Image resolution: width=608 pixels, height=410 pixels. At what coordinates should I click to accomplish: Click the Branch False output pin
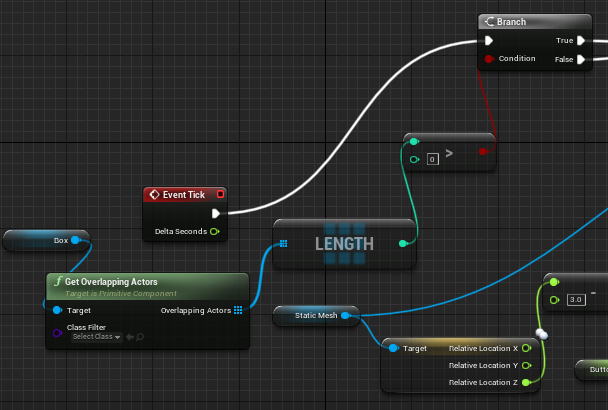(581, 59)
